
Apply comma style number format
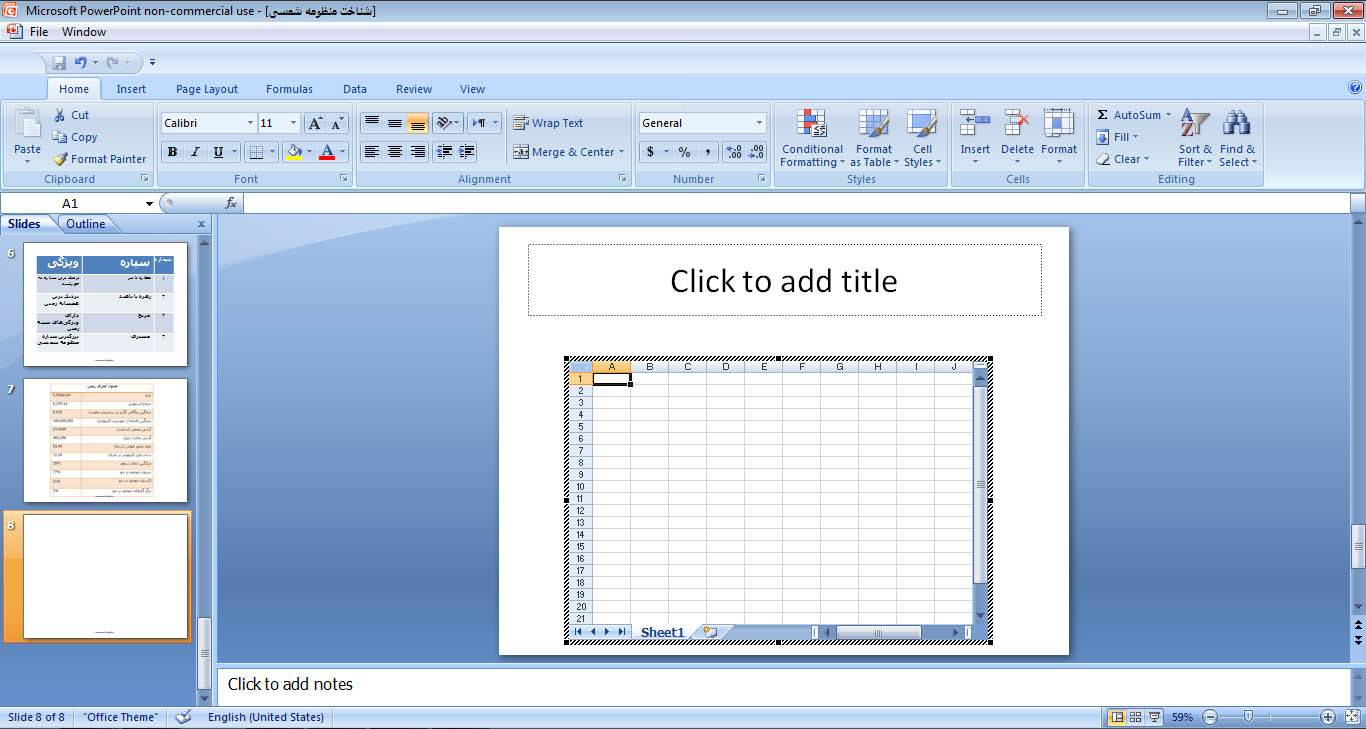(707, 152)
